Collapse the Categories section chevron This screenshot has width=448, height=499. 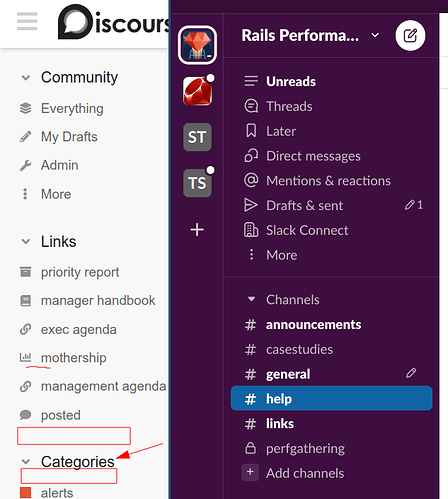(26, 462)
